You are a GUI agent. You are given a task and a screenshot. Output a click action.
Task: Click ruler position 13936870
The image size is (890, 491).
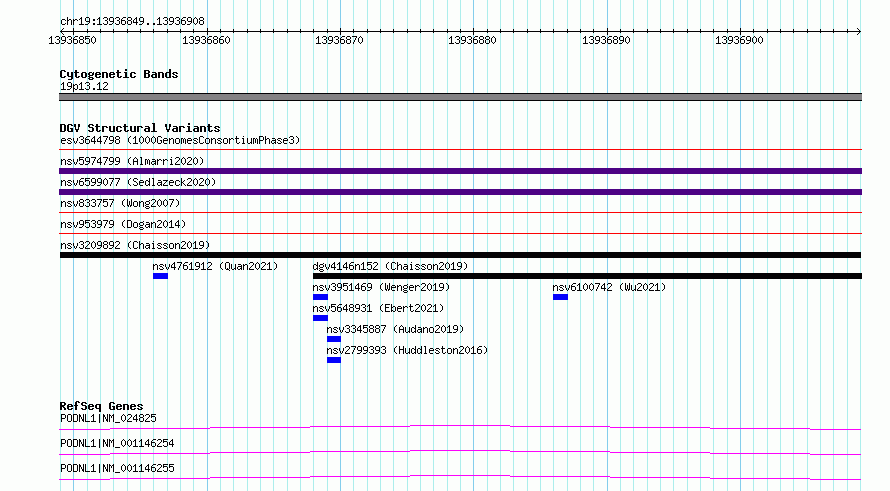(x=339, y=40)
